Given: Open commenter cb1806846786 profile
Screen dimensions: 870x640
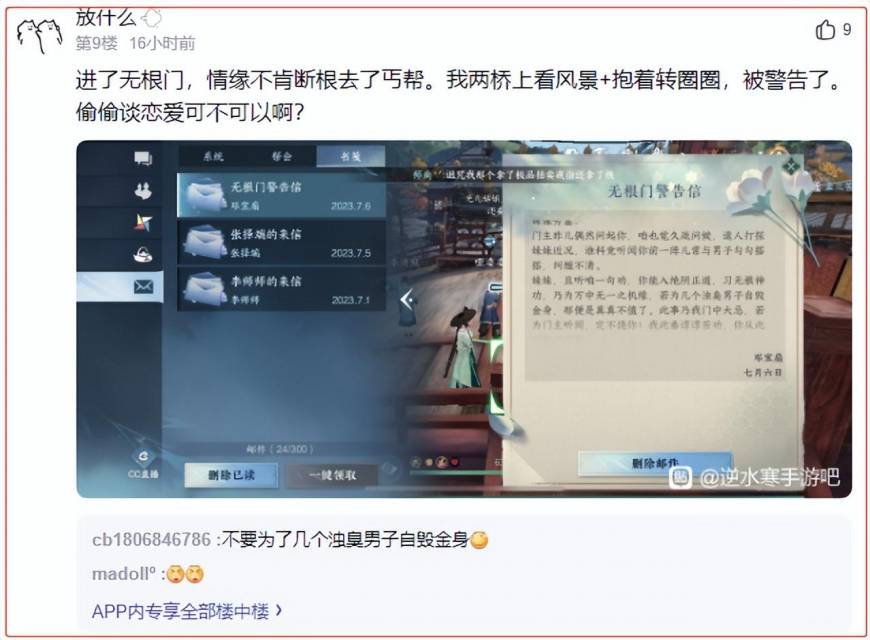Looking at the screenshot, I should click(151, 539).
